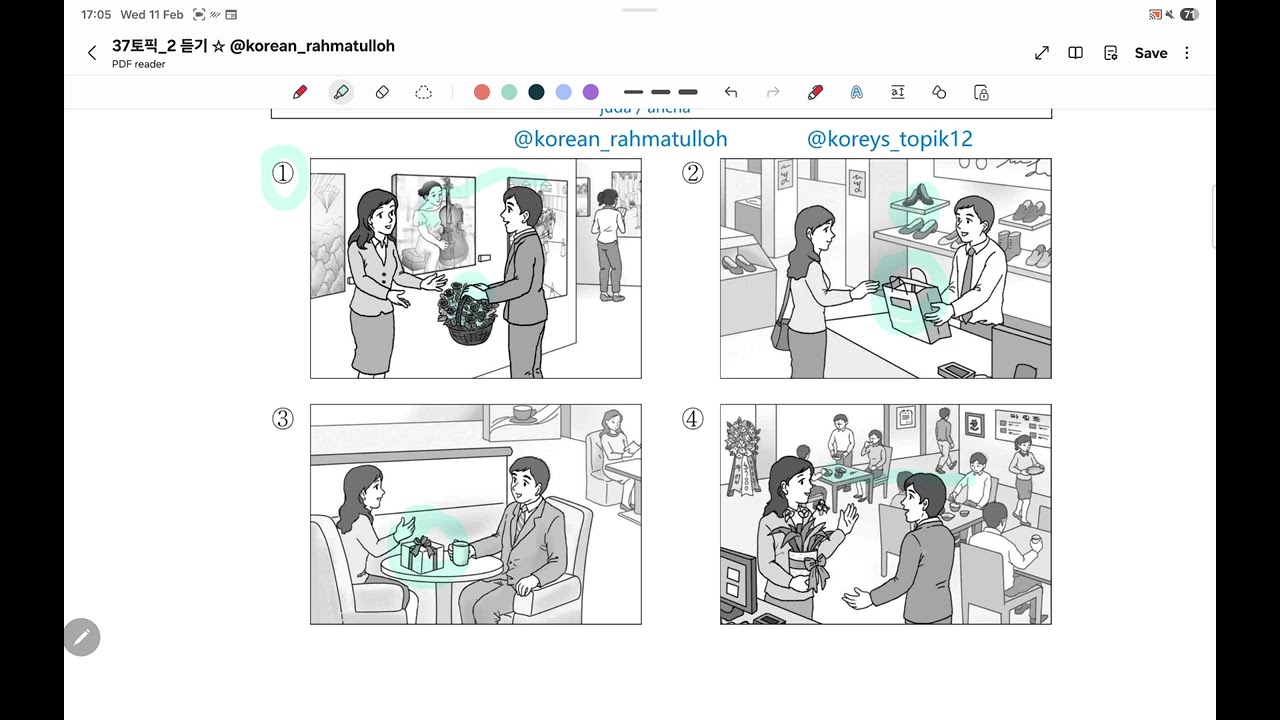
Task: Insert a text box
Action: coord(898,92)
